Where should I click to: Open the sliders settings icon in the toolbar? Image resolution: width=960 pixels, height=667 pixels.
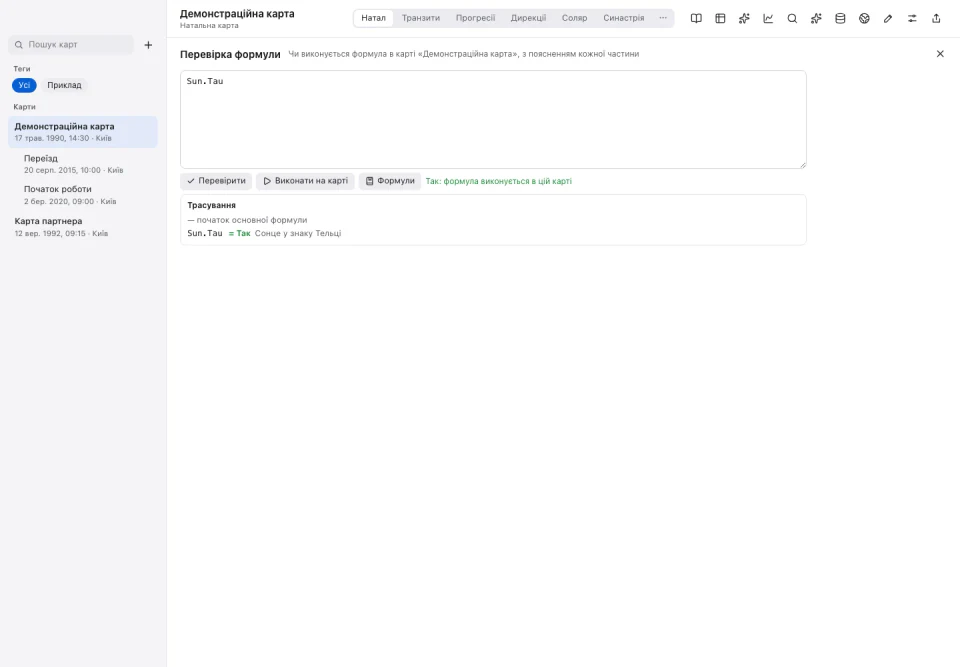pos(912,18)
